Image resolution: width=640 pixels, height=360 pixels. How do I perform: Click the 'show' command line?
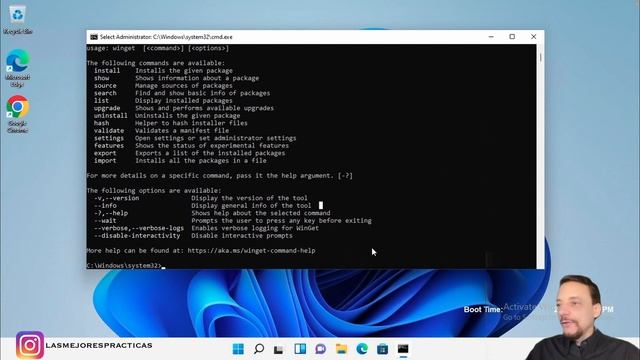[176, 78]
